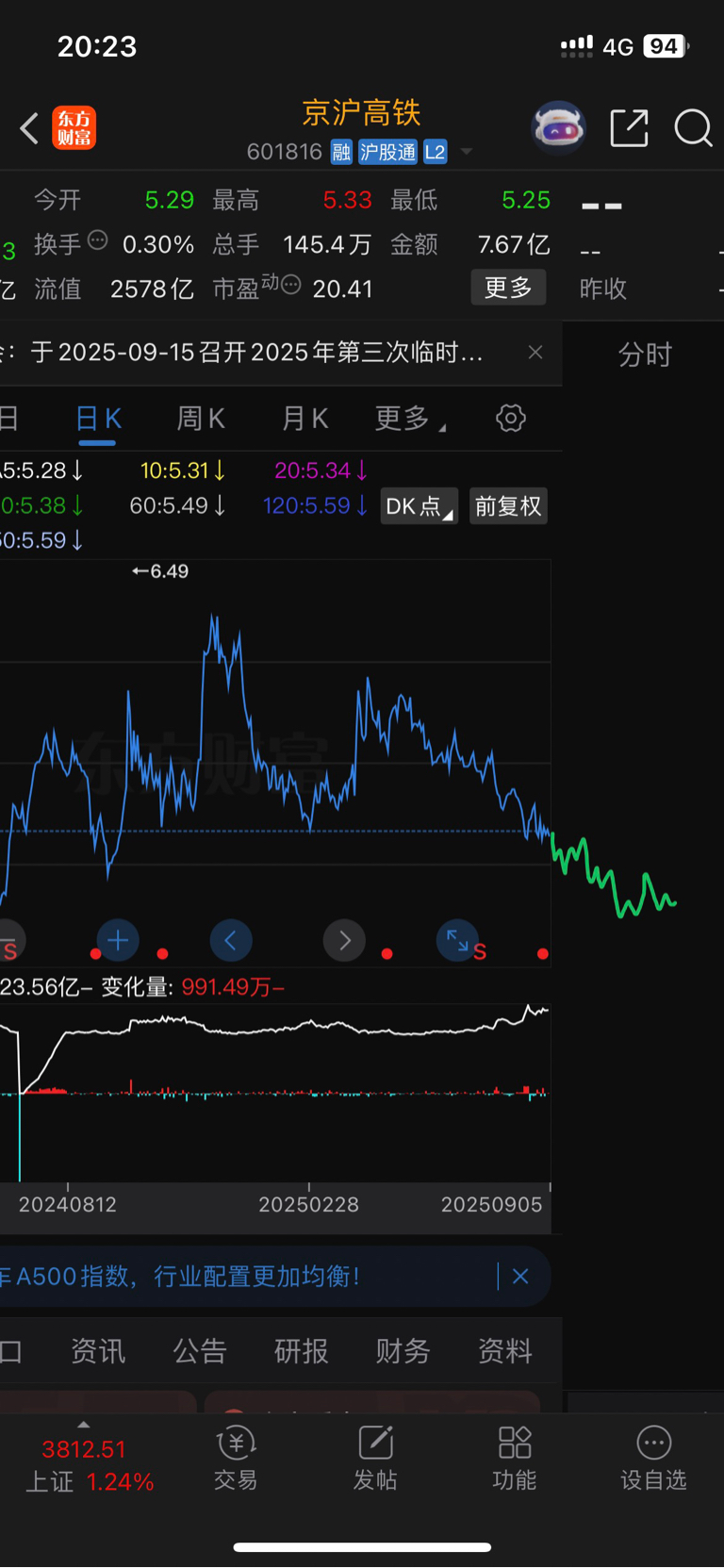This screenshot has width=724, height=1568.
Task: Zoom in chart with plus button
Action: pyautogui.click(x=118, y=940)
